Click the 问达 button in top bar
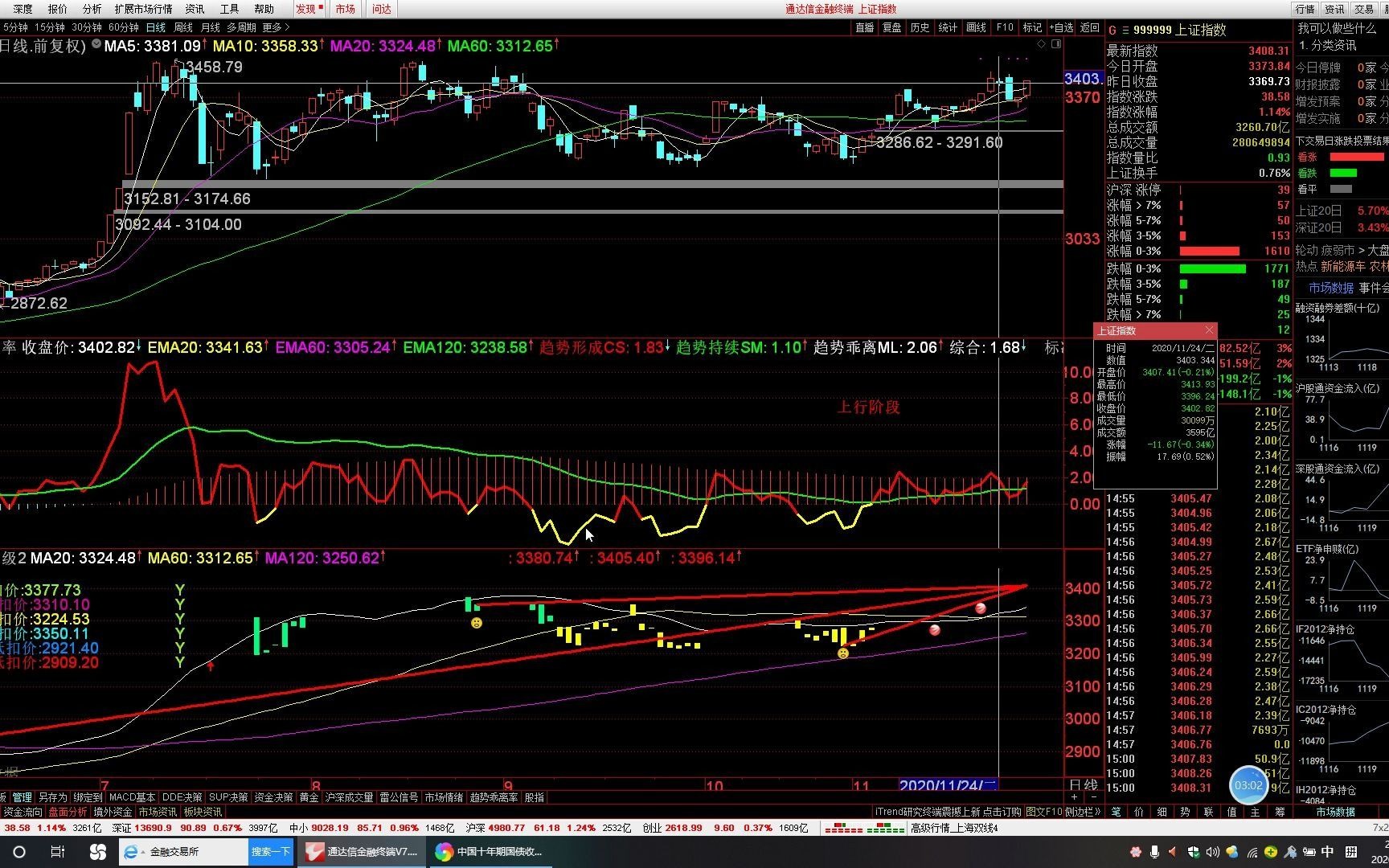1389x868 pixels. (x=382, y=9)
